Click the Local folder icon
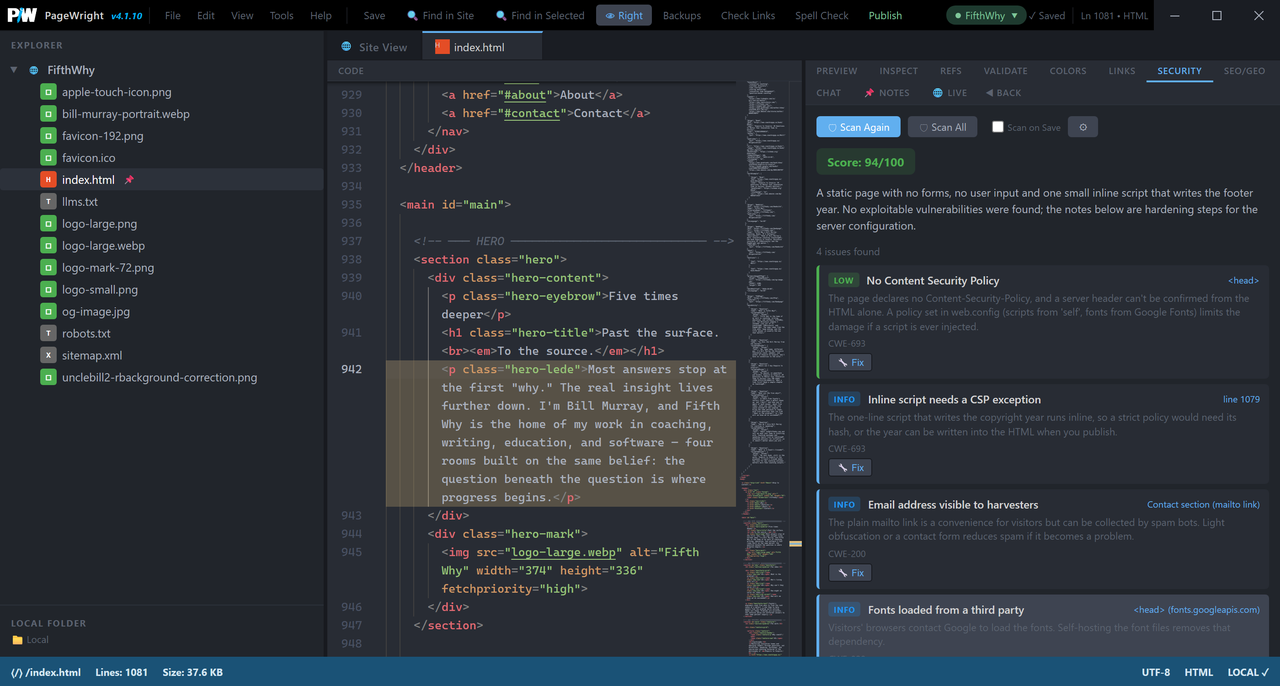Screen dimensions: 1280x686 click(17, 640)
